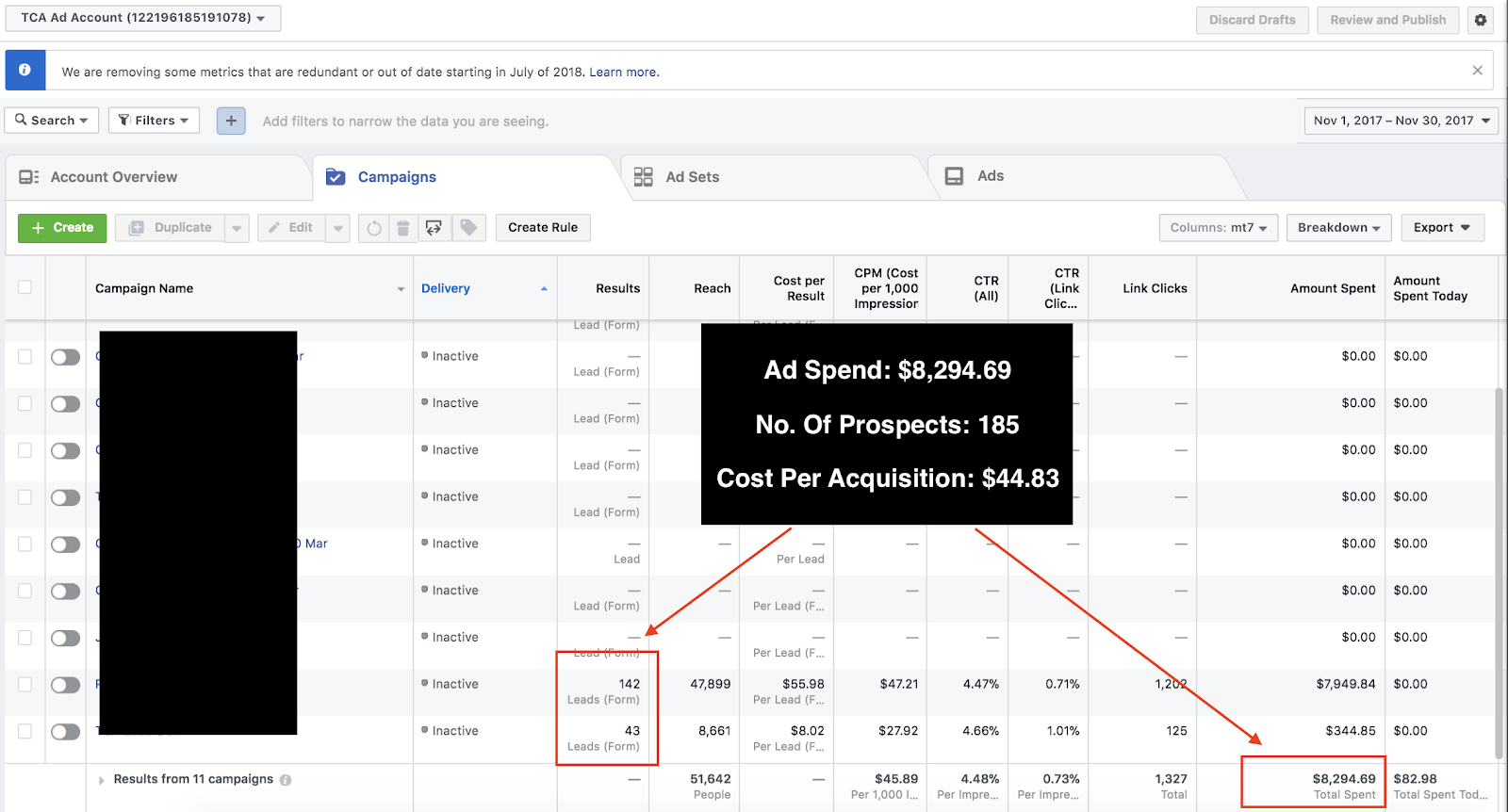The width and height of the screenshot is (1508, 812).
Task: Click the Account Overview tab icon
Action: pos(29,177)
